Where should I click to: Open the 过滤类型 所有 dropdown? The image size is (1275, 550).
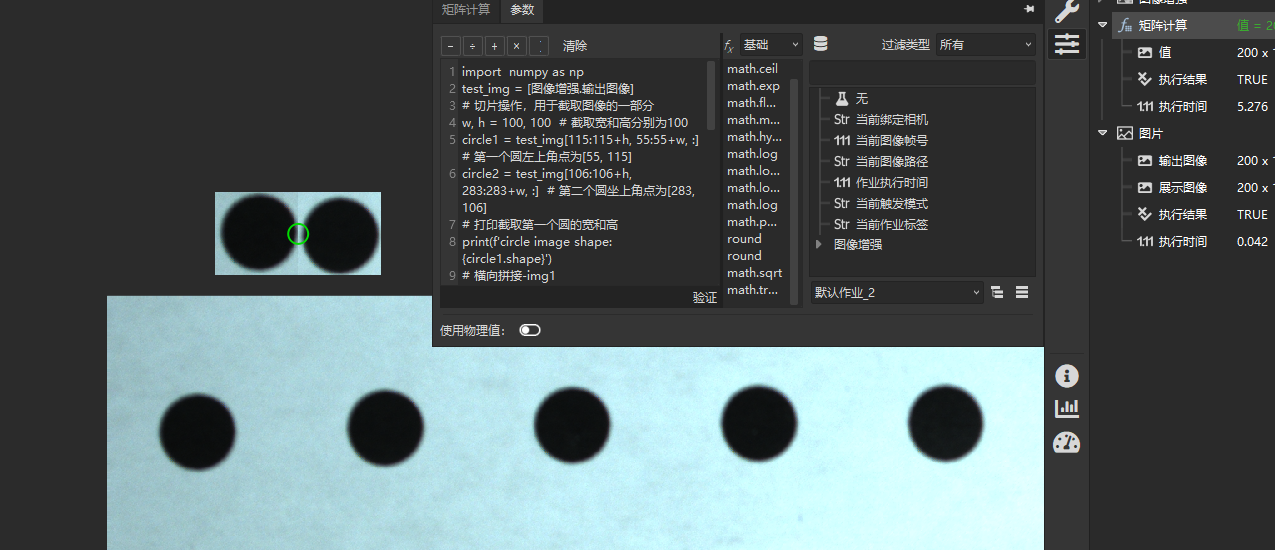[x=985, y=45]
